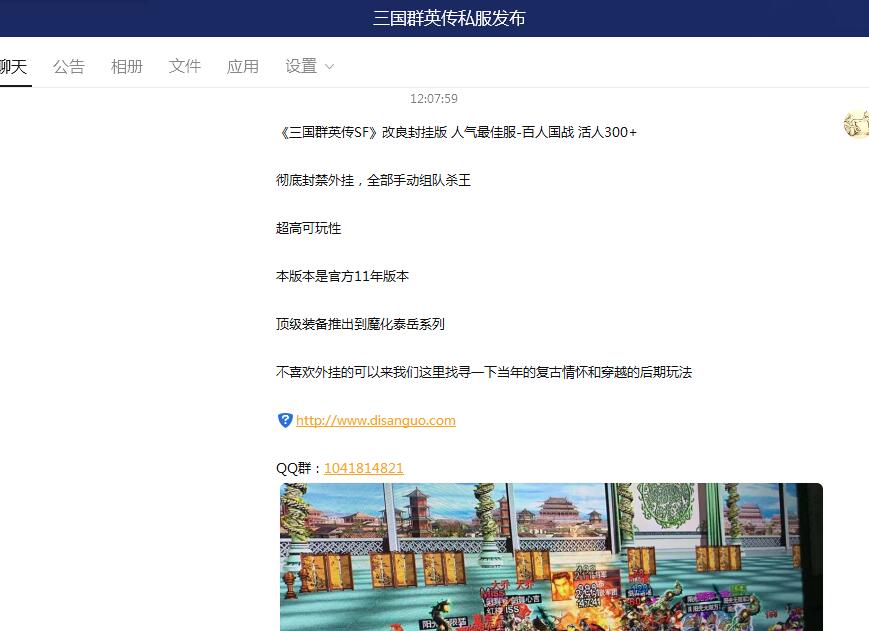This screenshot has width=869, height=631.
Task: Click the QQ group number 1041814821
Action: tap(364, 469)
